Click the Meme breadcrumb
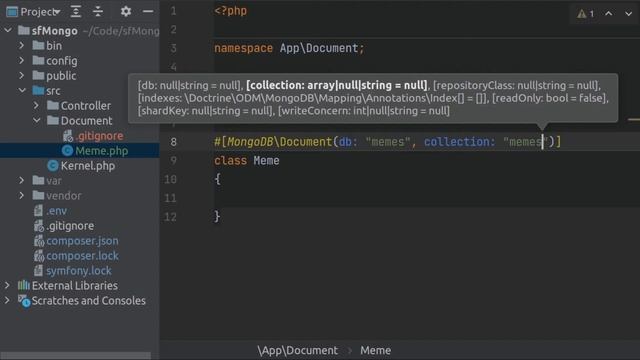640x360 pixels. (376, 350)
